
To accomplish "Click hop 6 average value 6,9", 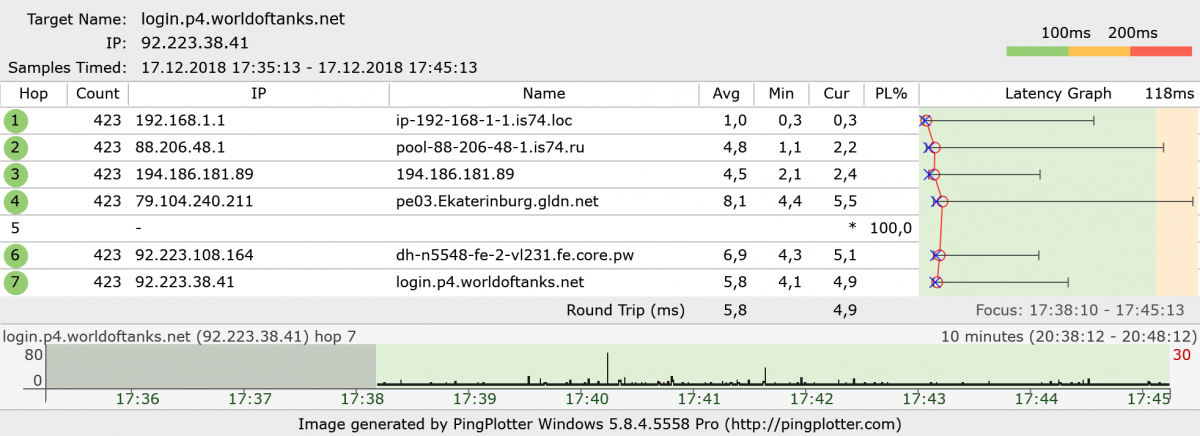I will [735, 255].
